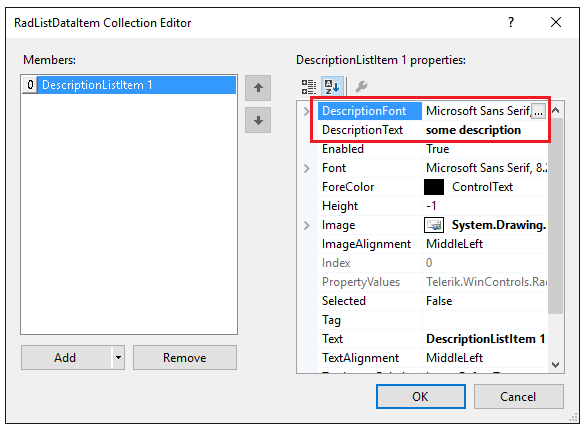Switch property grid to Alphabetical sort
This screenshot has height=431, width=586.
click(x=331, y=87)
